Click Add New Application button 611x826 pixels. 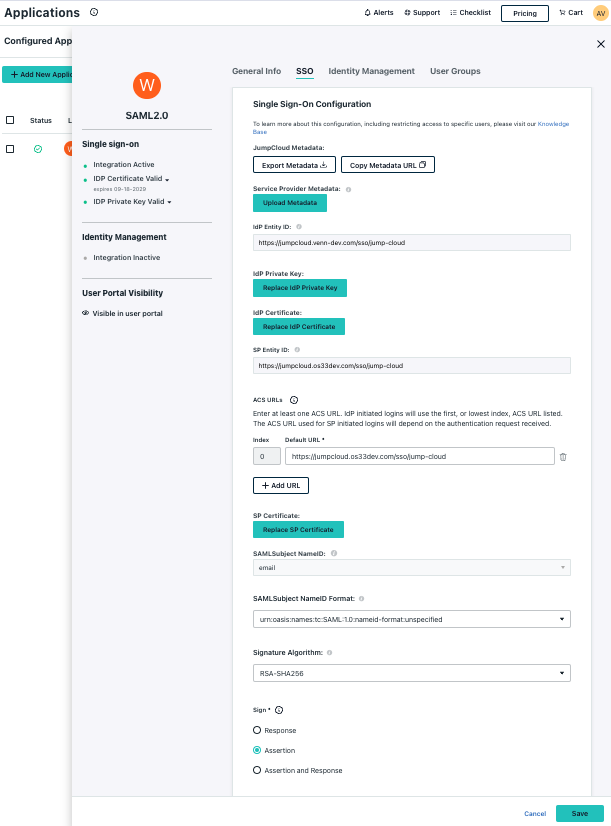pos(38,75)
